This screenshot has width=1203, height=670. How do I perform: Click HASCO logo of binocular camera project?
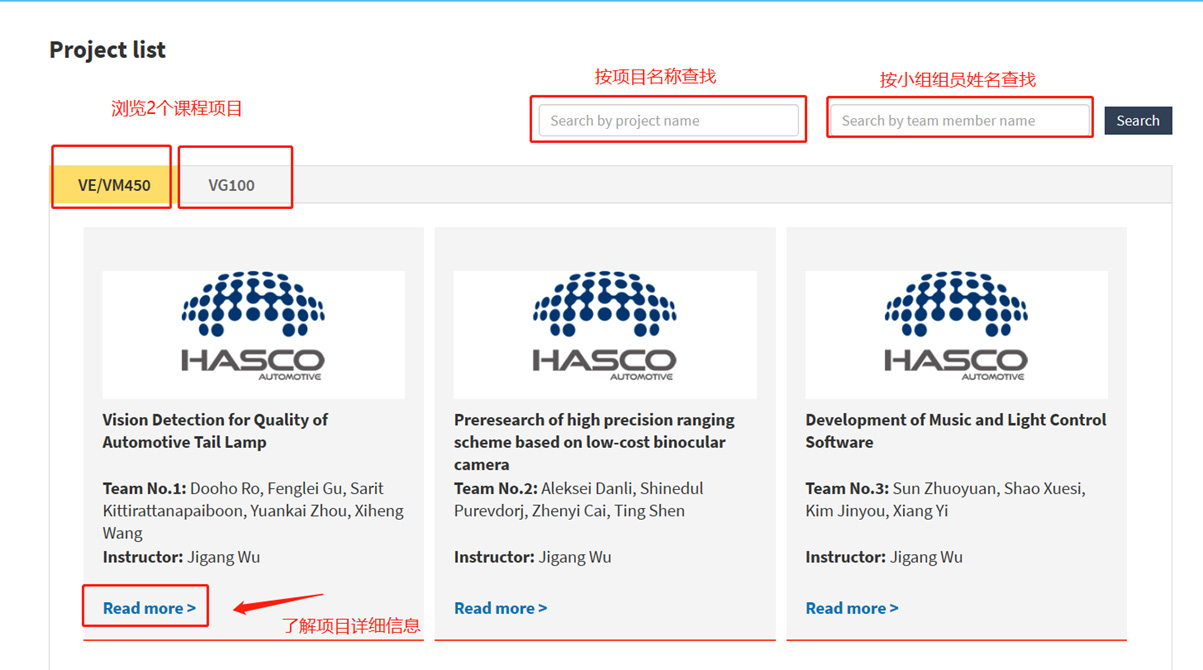tap(604, 334)
